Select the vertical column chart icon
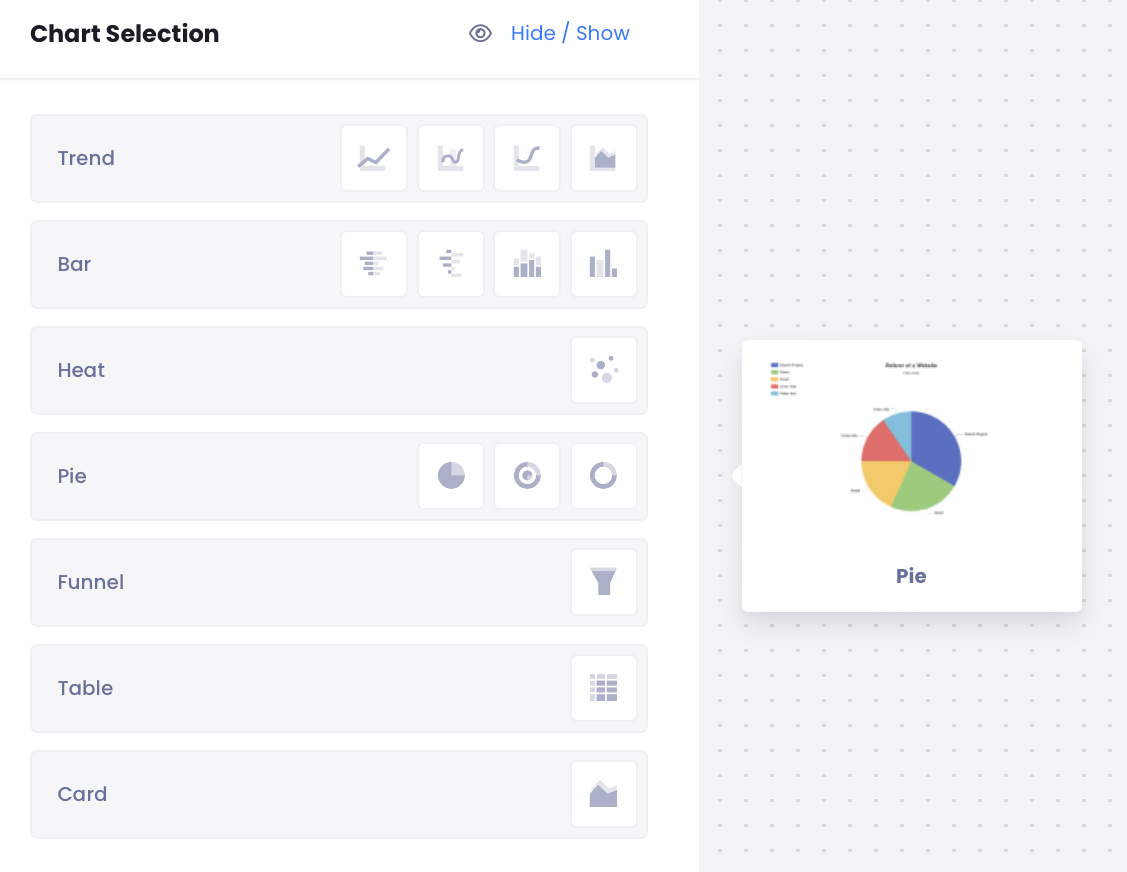The image size is (1127, 872). pyautogui.click(x=604, y=264)
